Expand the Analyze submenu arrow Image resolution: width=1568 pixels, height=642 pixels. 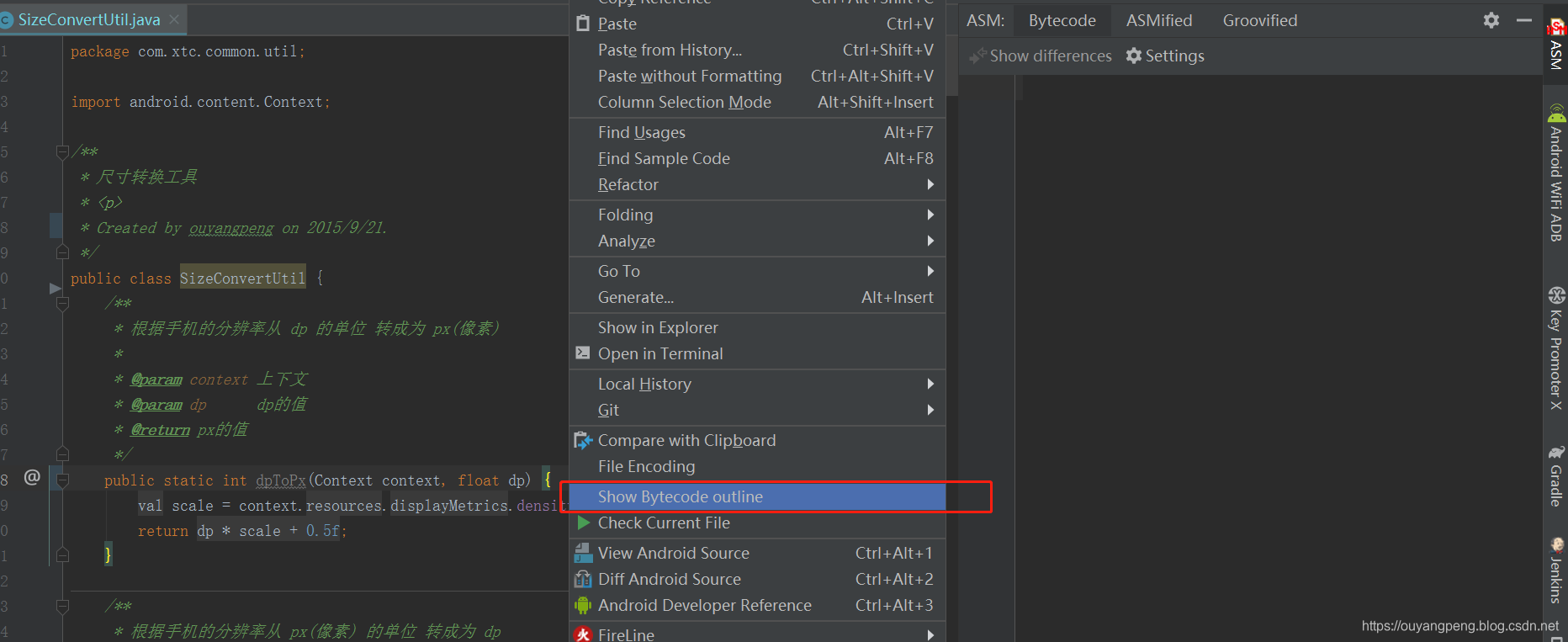pos(930,241)
